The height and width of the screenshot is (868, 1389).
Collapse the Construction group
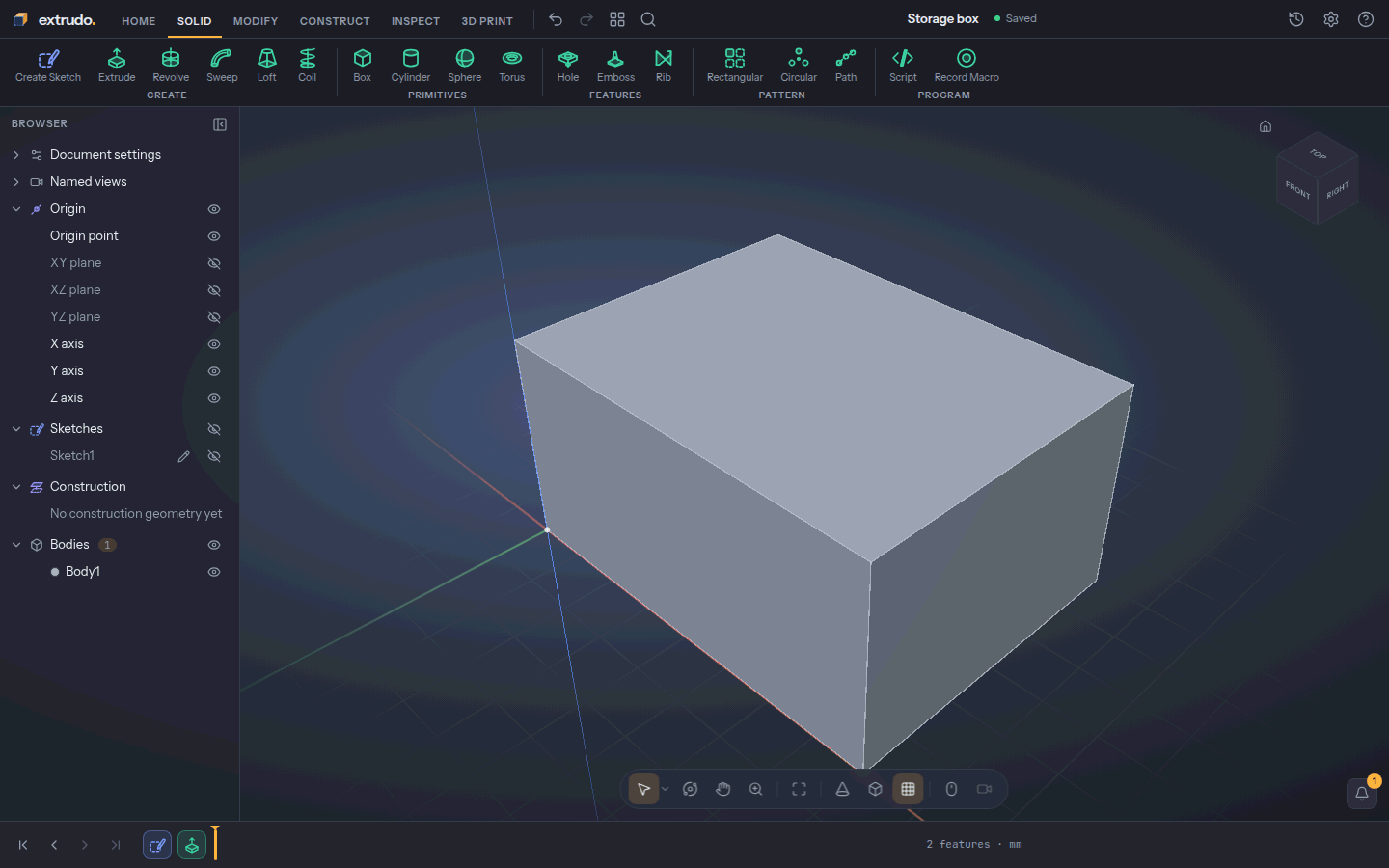(16, 487)
